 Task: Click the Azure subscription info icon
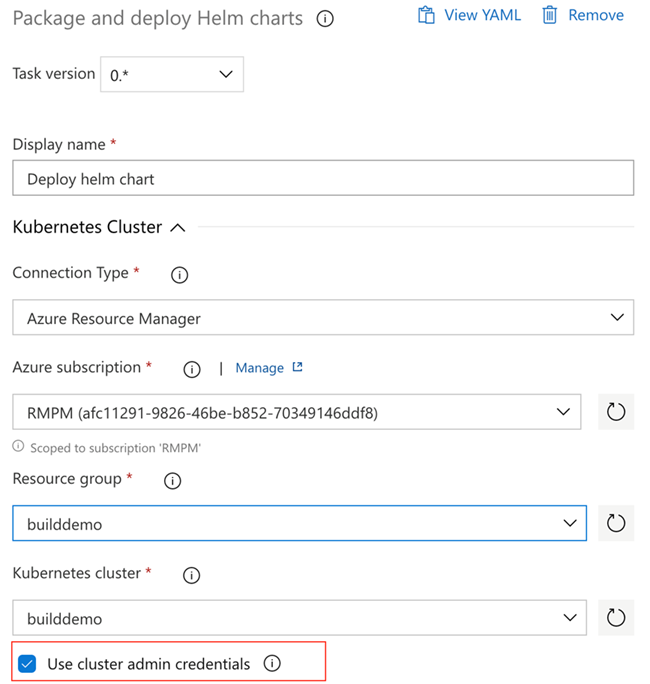192,369
